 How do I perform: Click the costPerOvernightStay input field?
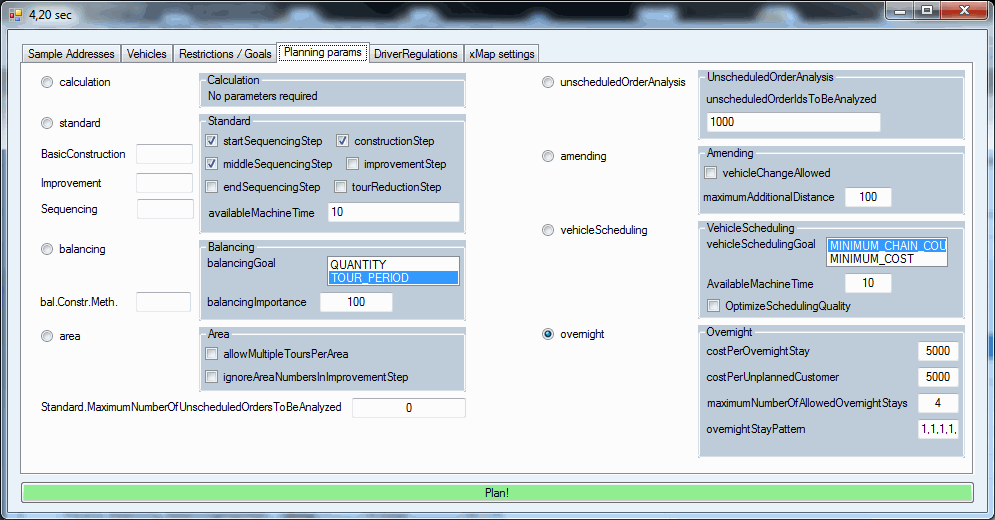(x=938, y=351)
